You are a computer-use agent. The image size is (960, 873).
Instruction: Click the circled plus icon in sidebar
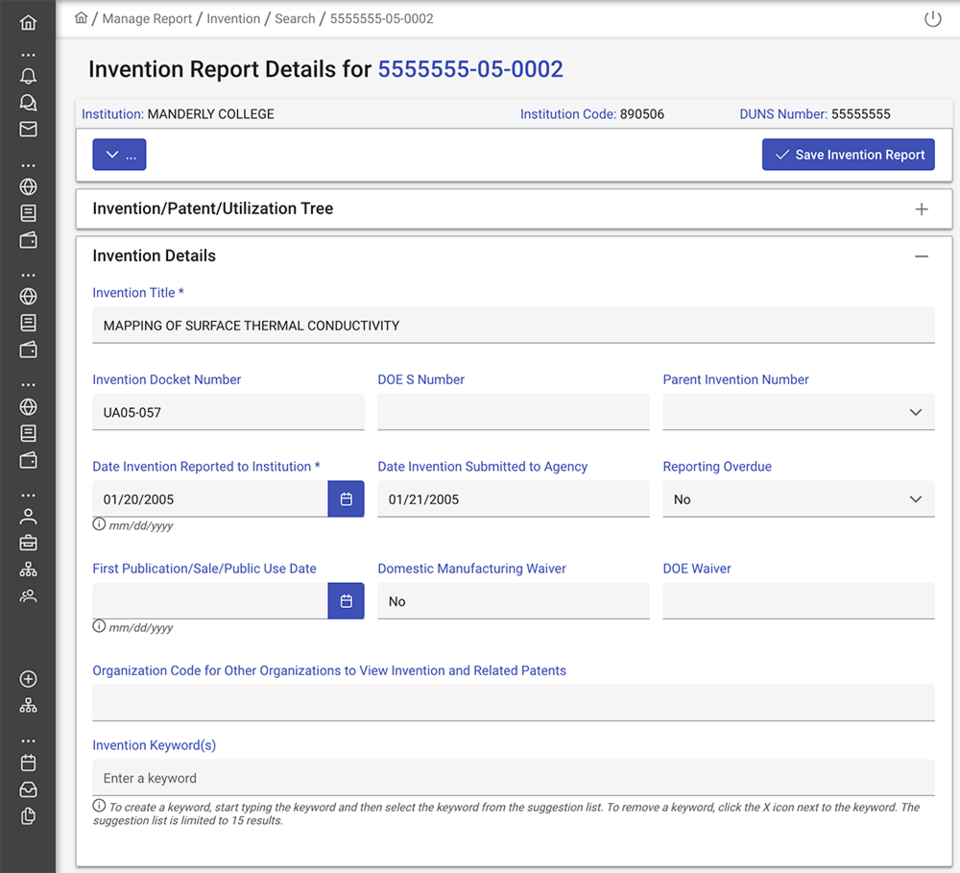point(28,679)
